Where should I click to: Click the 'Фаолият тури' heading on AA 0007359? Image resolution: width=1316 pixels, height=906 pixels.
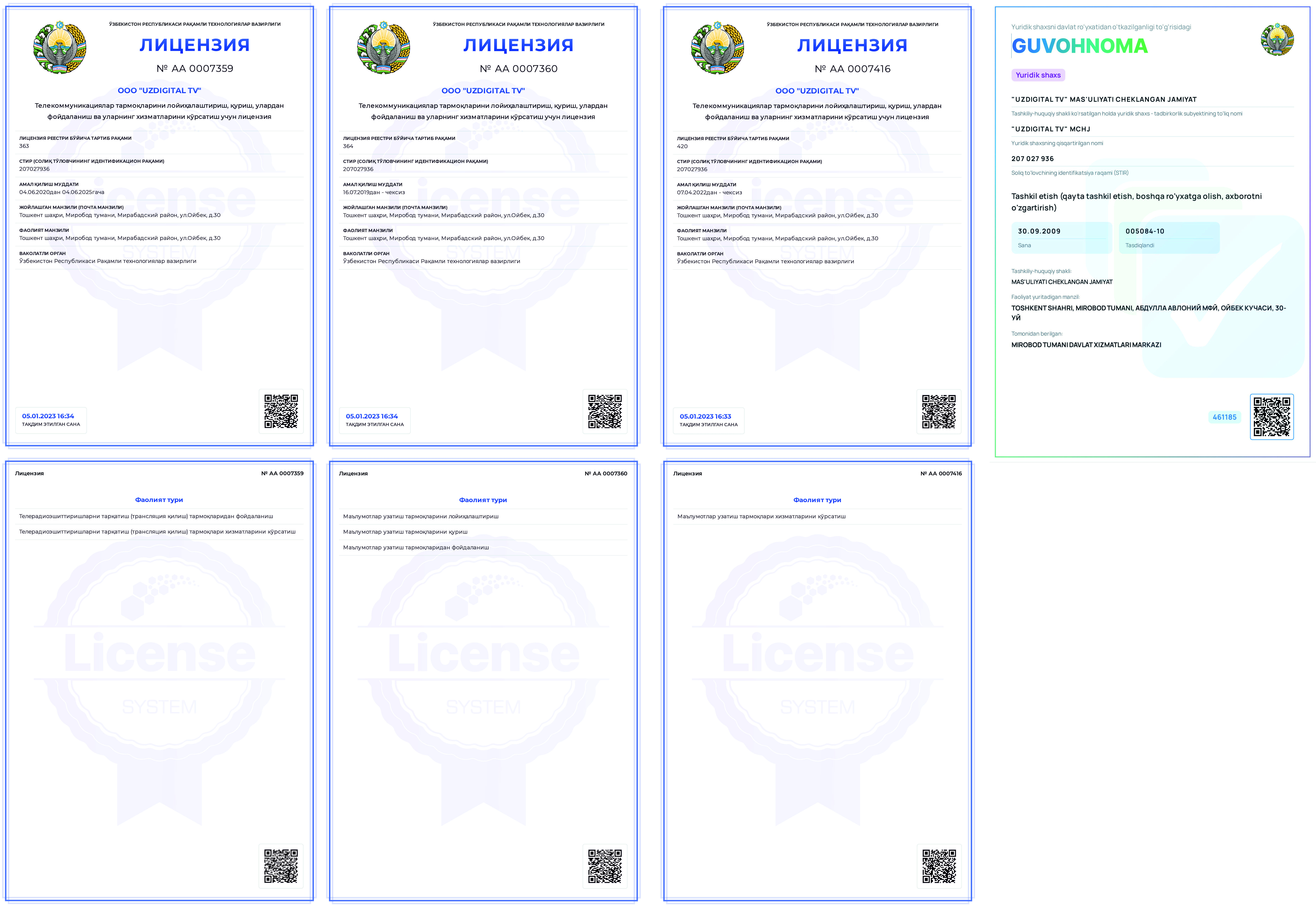[x=159, y=500]
